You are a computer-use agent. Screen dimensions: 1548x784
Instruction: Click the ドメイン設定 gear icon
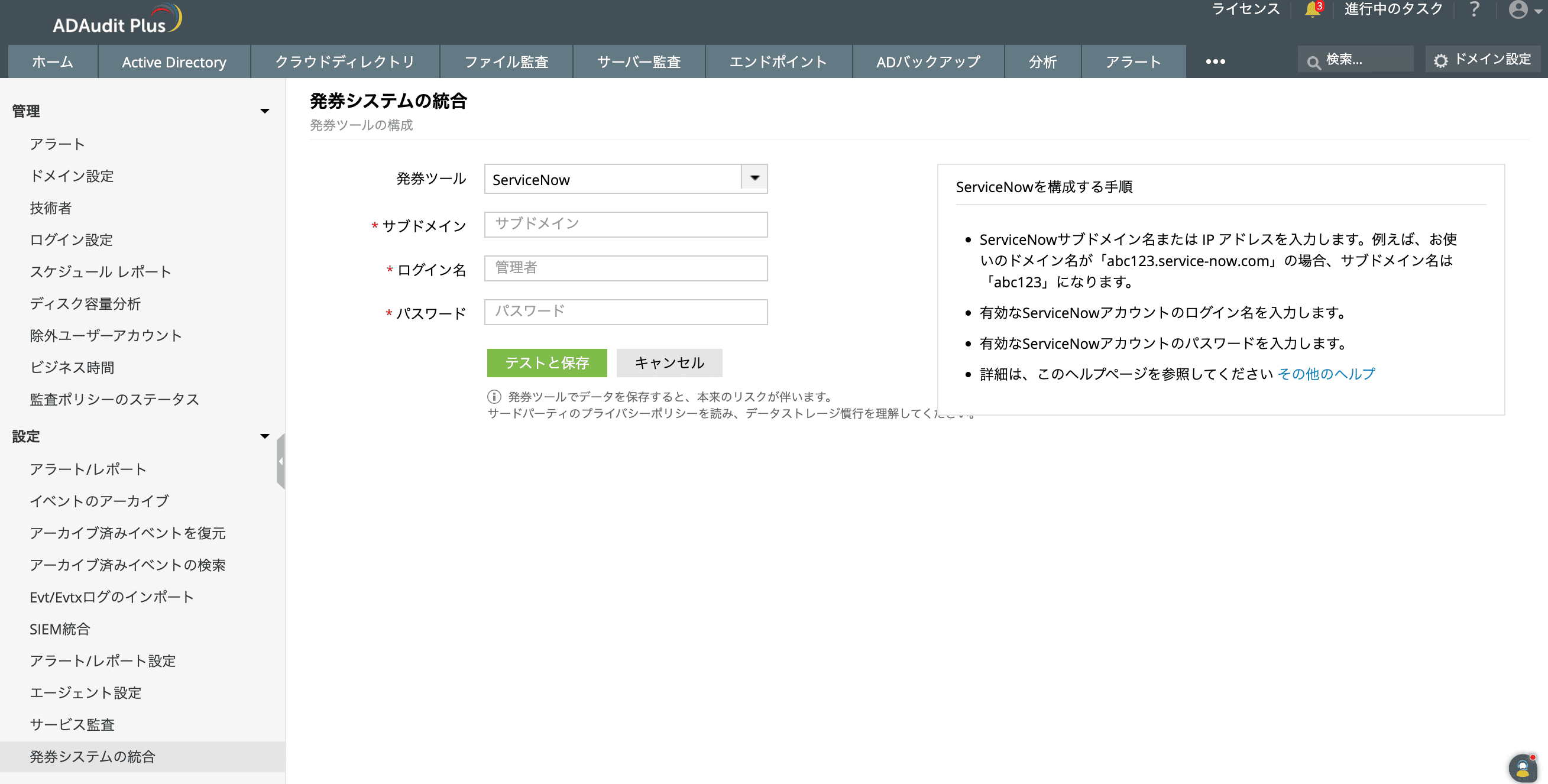pyautogui.click(x=1440, y=61)
